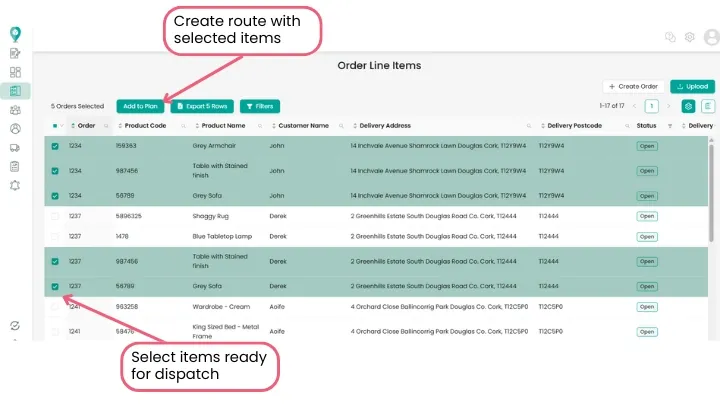The height and width of the screenshot is (405, 720).
Task: Click the Create Order button
Action: tap(632, 87)
